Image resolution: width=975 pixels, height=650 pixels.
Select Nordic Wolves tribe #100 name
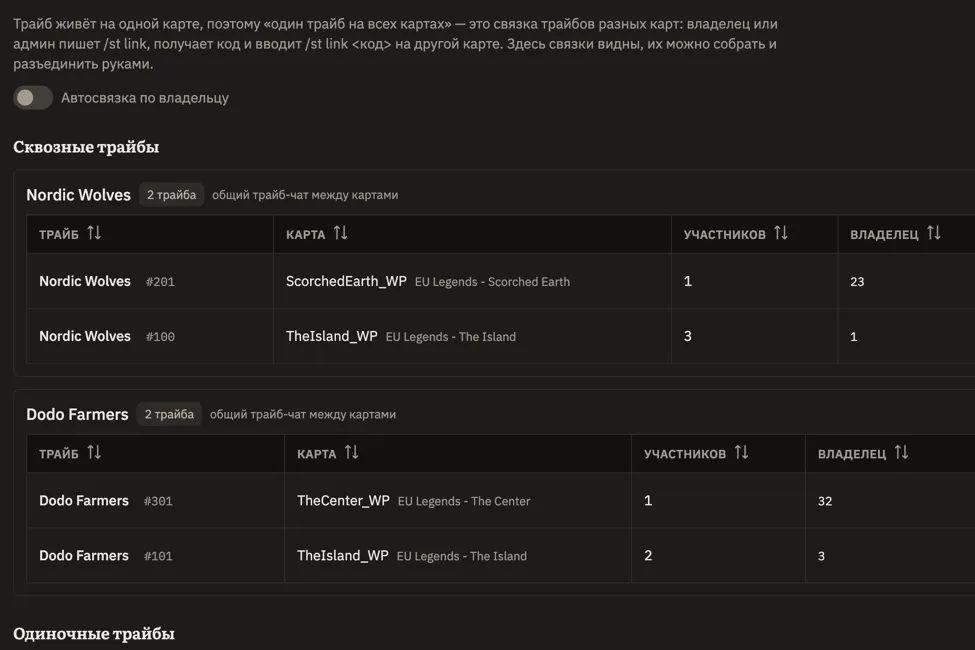coord(85,336)
